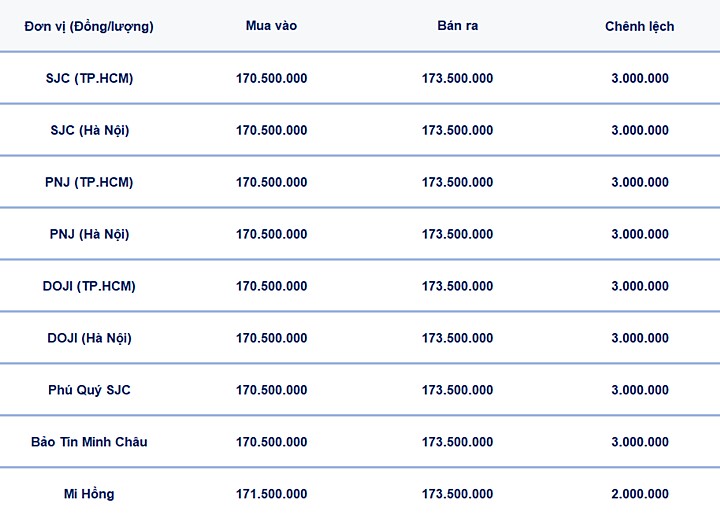The height and width of the screenshot is (514, 720).
Task: Click Bảo Tín Minh Châu buy price cell
Action: coord(271,442)
